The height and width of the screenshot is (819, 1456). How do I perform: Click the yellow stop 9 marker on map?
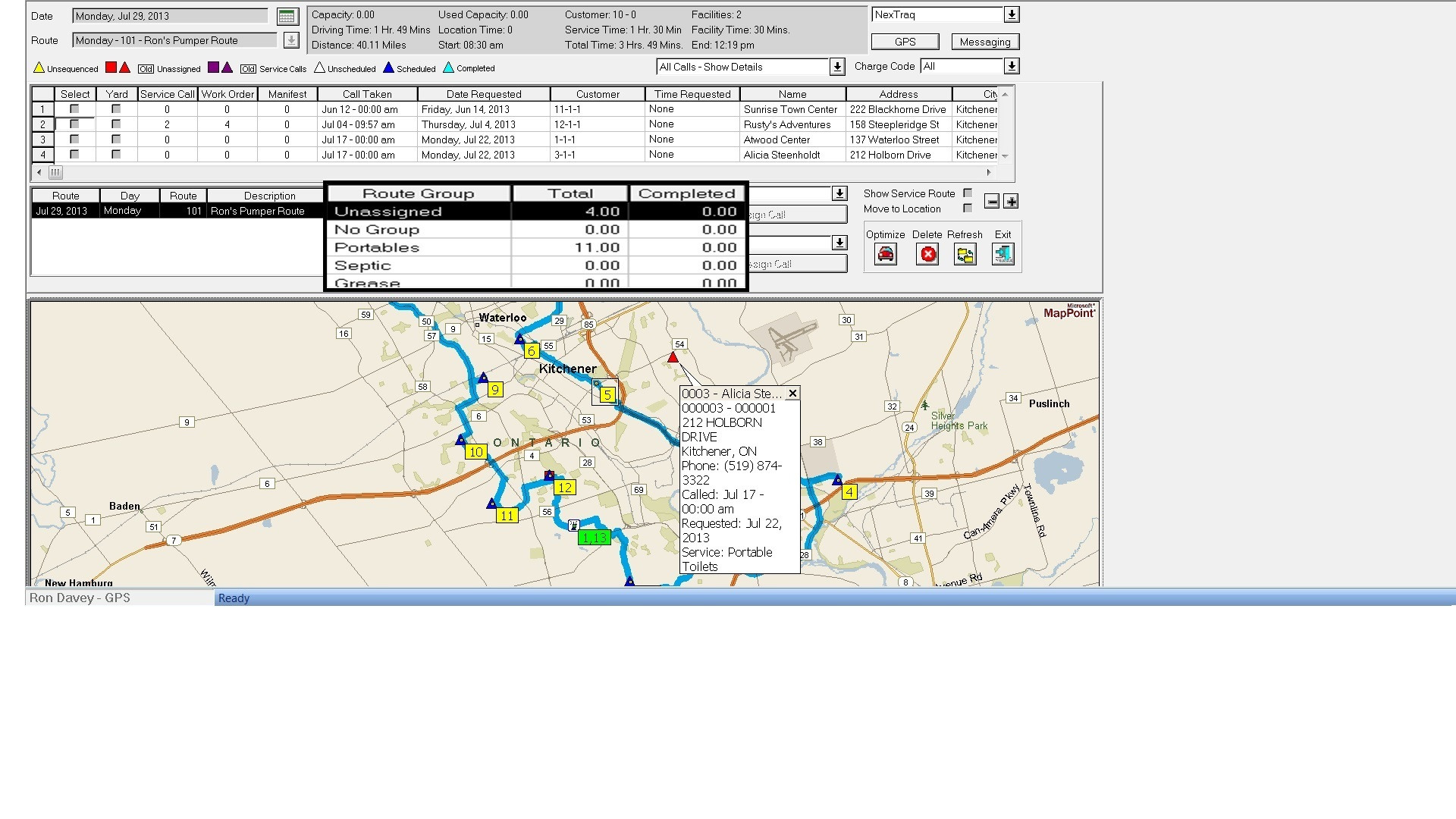tap(495, 390)
